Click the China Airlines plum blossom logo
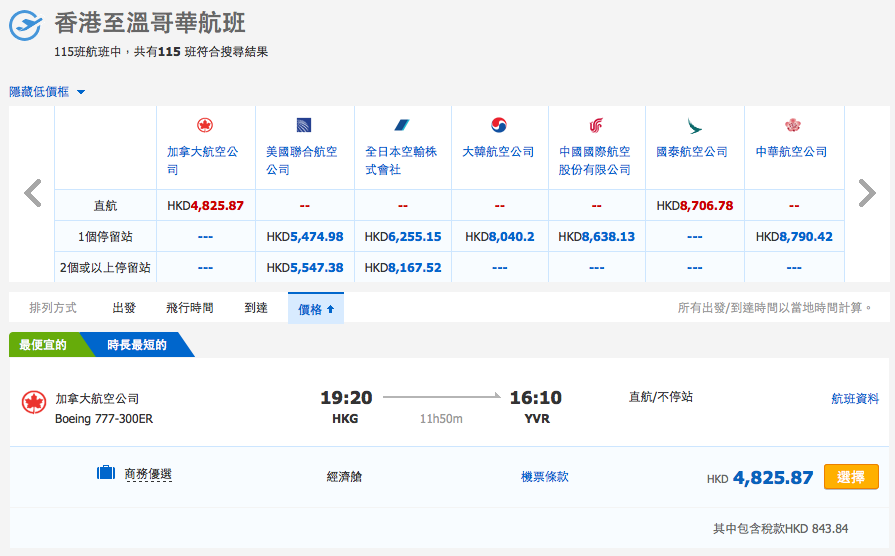Image resolution: width=895 pixels, height=556 pixels. pyautogui.click(x=793, y=124)
